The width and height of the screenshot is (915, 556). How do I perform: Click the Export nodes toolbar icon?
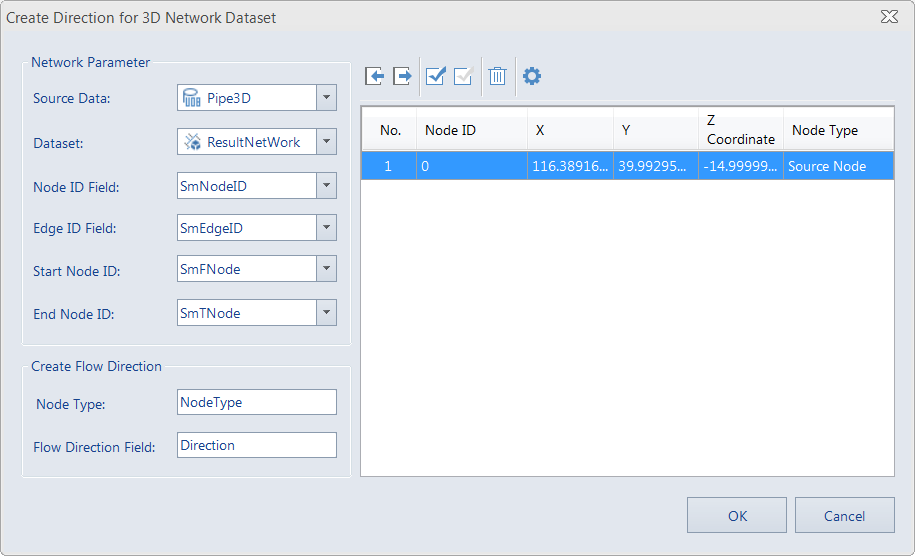pyautogui.click(x=403, y=76)
